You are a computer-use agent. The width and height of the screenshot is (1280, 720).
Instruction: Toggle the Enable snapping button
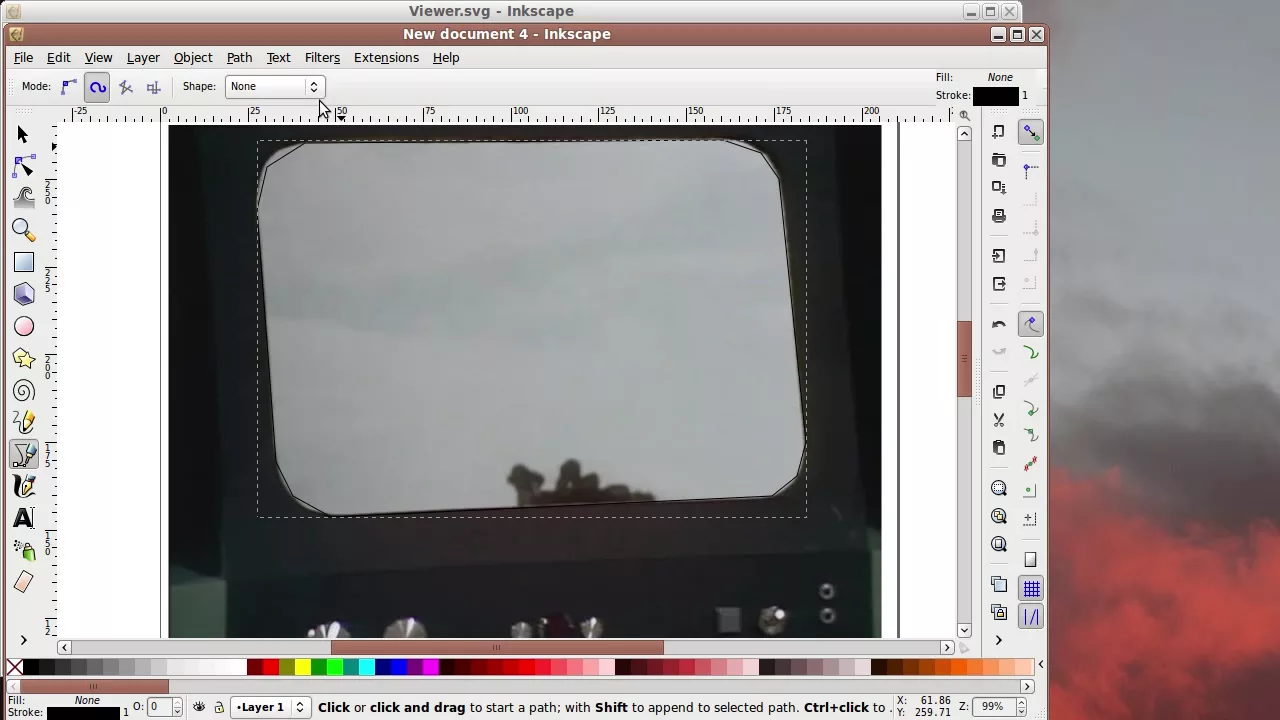(x=1031, y=132)
